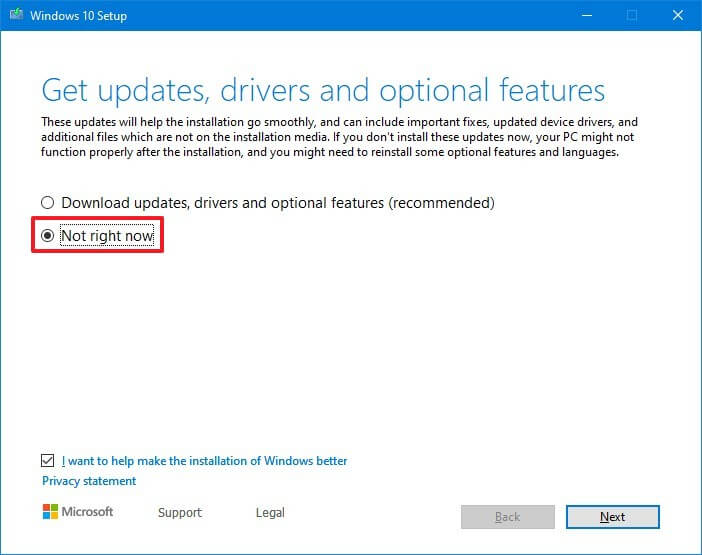
Task: Click the updates description paragraph text
Action: point(340,137)
